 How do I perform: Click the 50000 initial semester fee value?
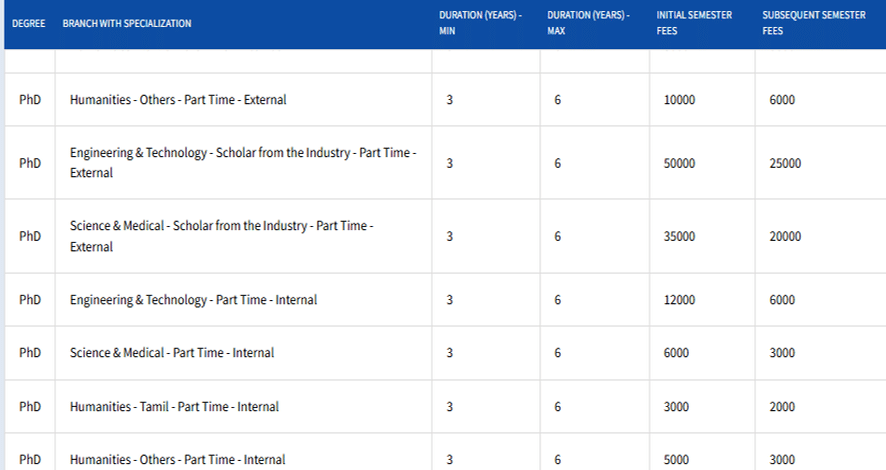pos(679,163)
